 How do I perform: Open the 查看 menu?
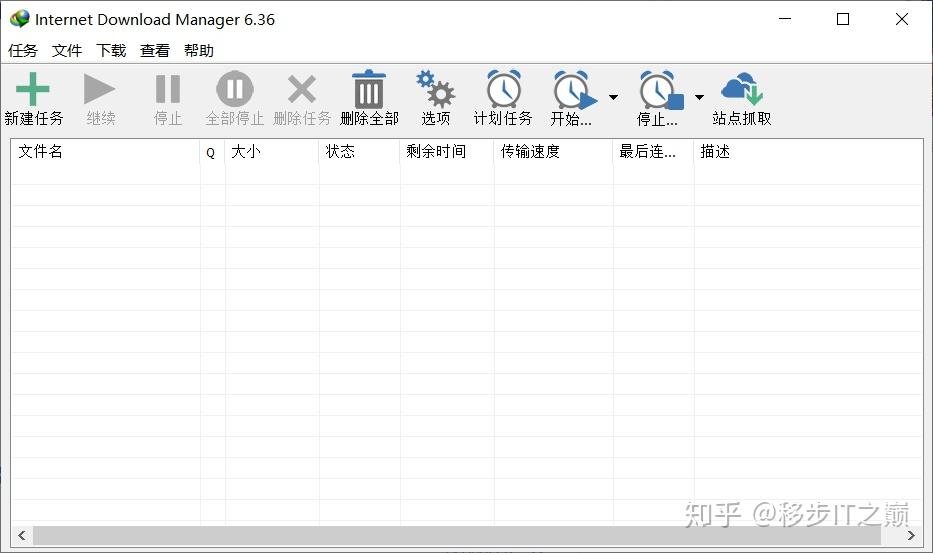click(x=155, y=51)
